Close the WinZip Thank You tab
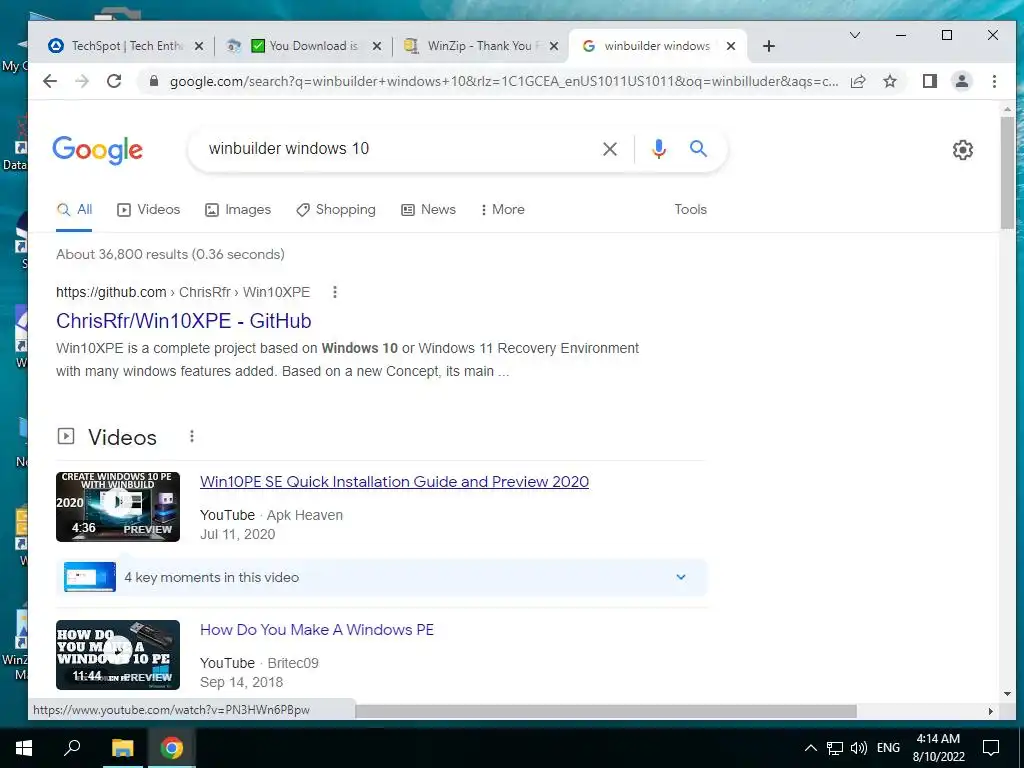The width and height of the screenshot is (1024, 768). coord(554,46)
